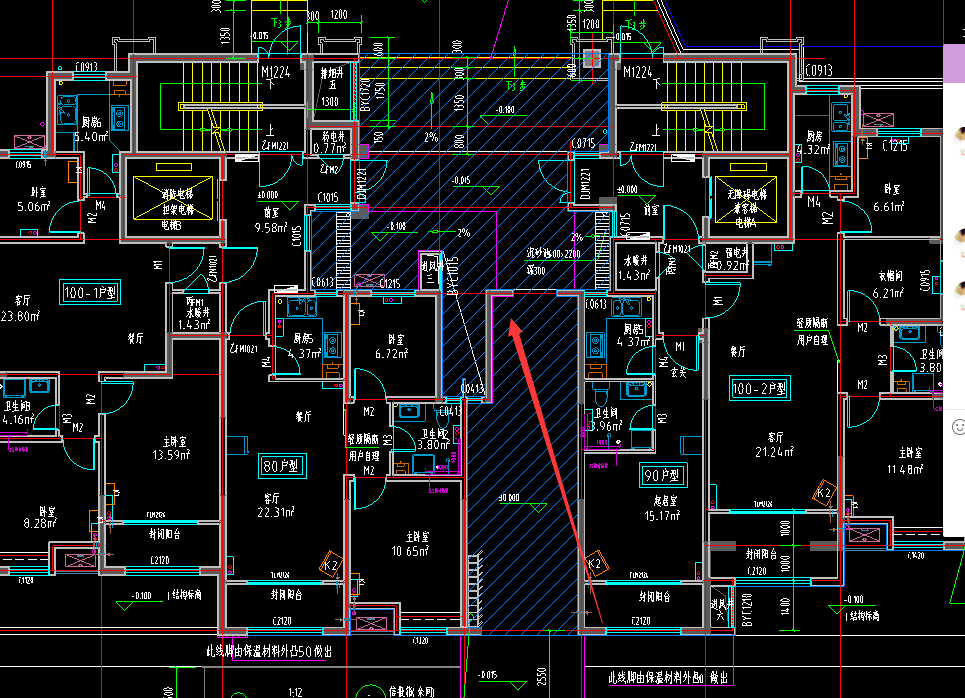Select the 轻质隔断 用户自理 note in 100-2户型
The image size is (965, 698).
tap(812, 331)
